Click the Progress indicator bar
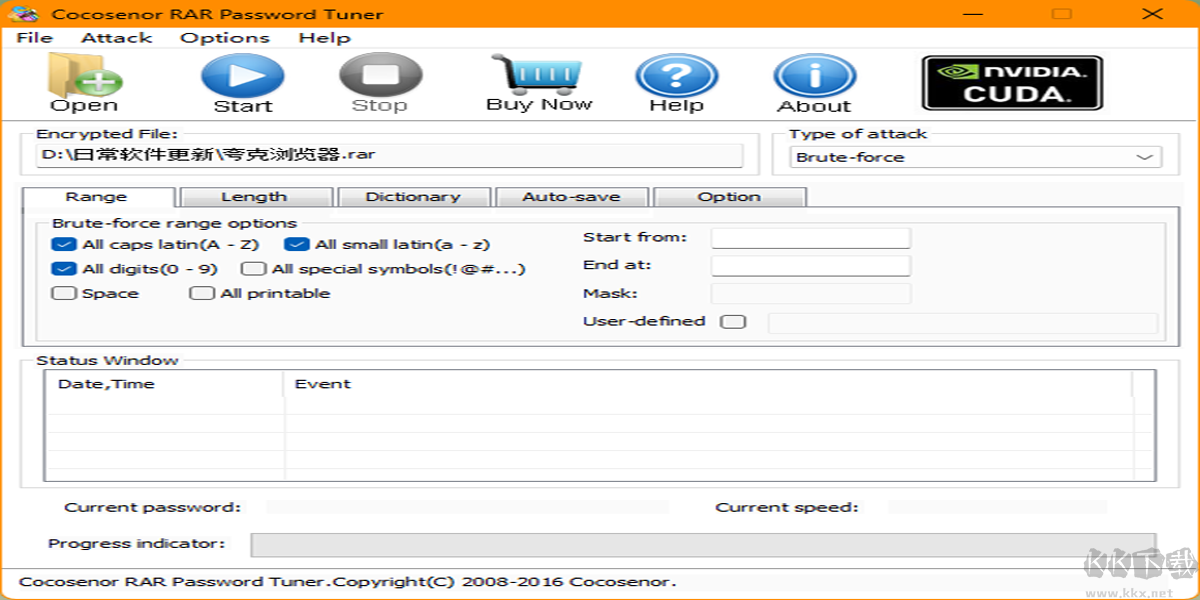The image size is (1200, 600). [702, 544]
